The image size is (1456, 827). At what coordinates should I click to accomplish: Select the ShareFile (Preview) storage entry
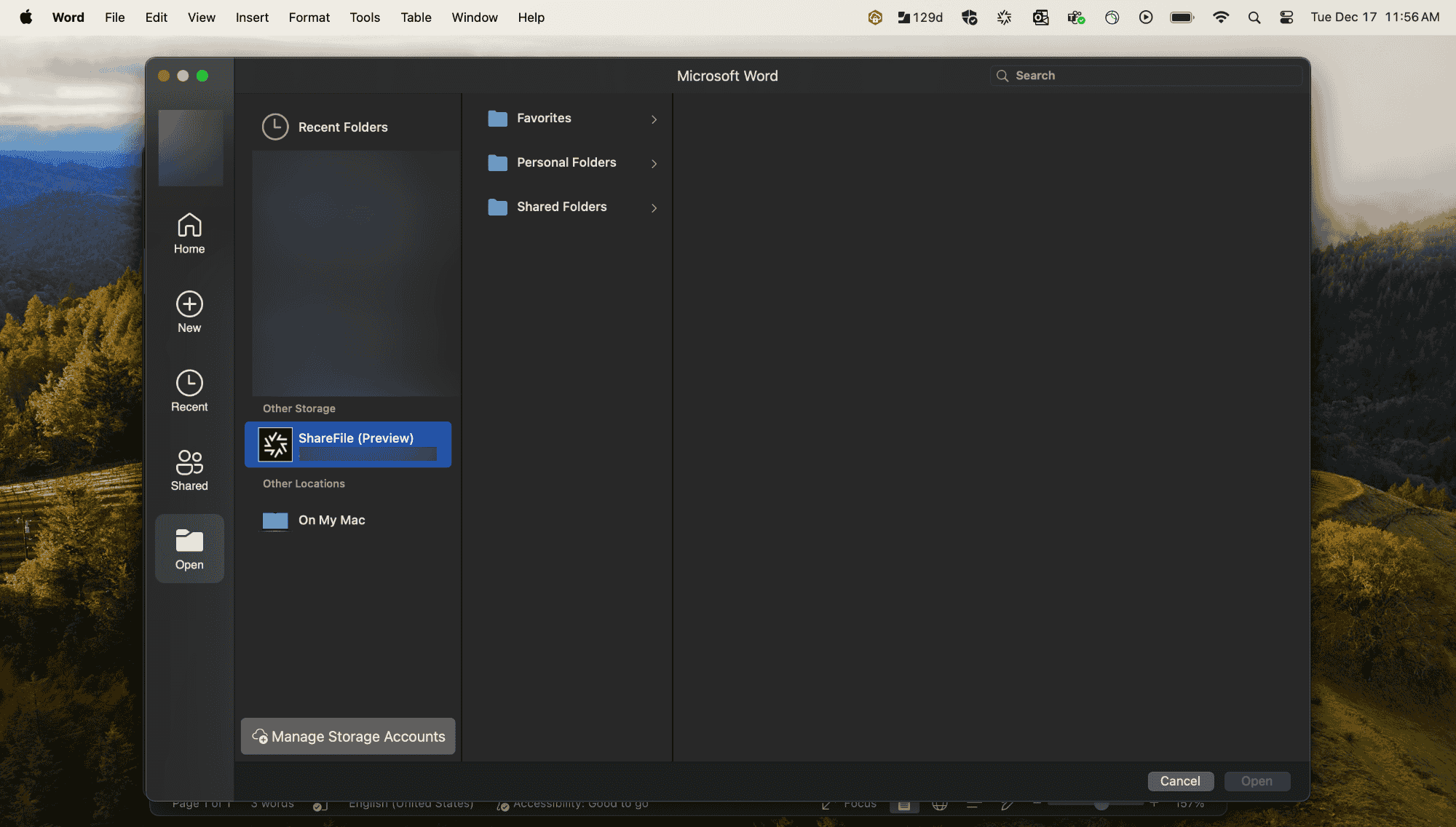[348, 445]
